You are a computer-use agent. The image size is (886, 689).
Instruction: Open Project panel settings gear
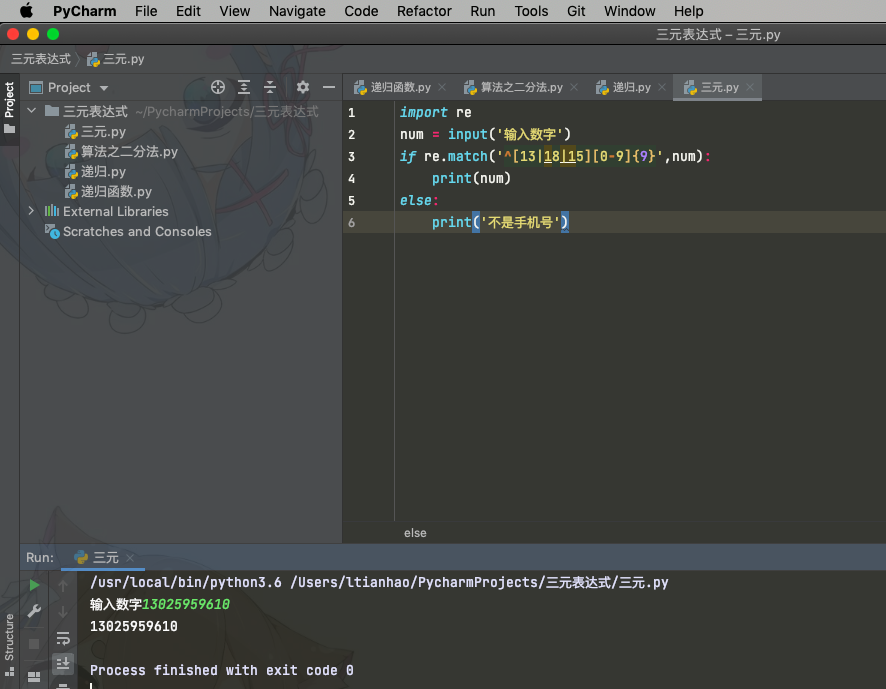click(x=303, y=87)
